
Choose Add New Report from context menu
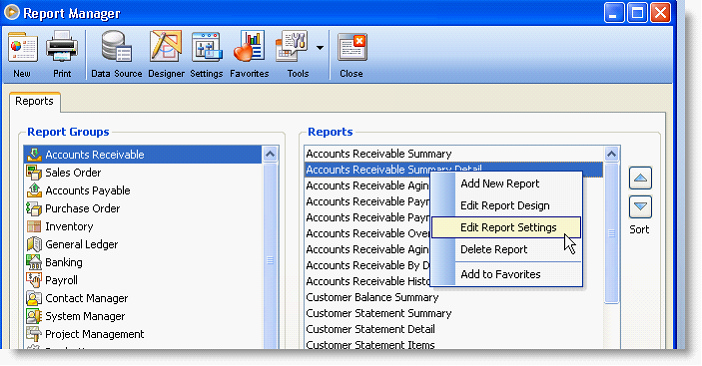506,184
